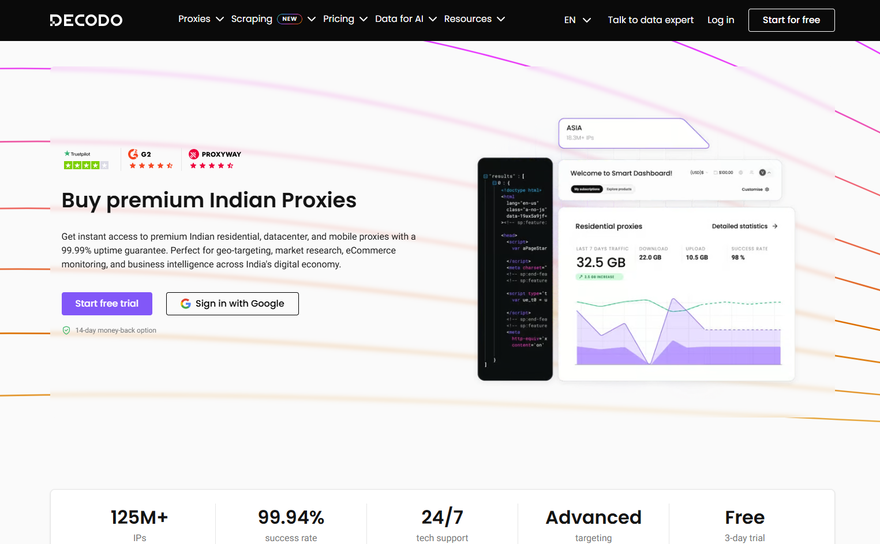Click the Start for free button

tap(791, 20)
